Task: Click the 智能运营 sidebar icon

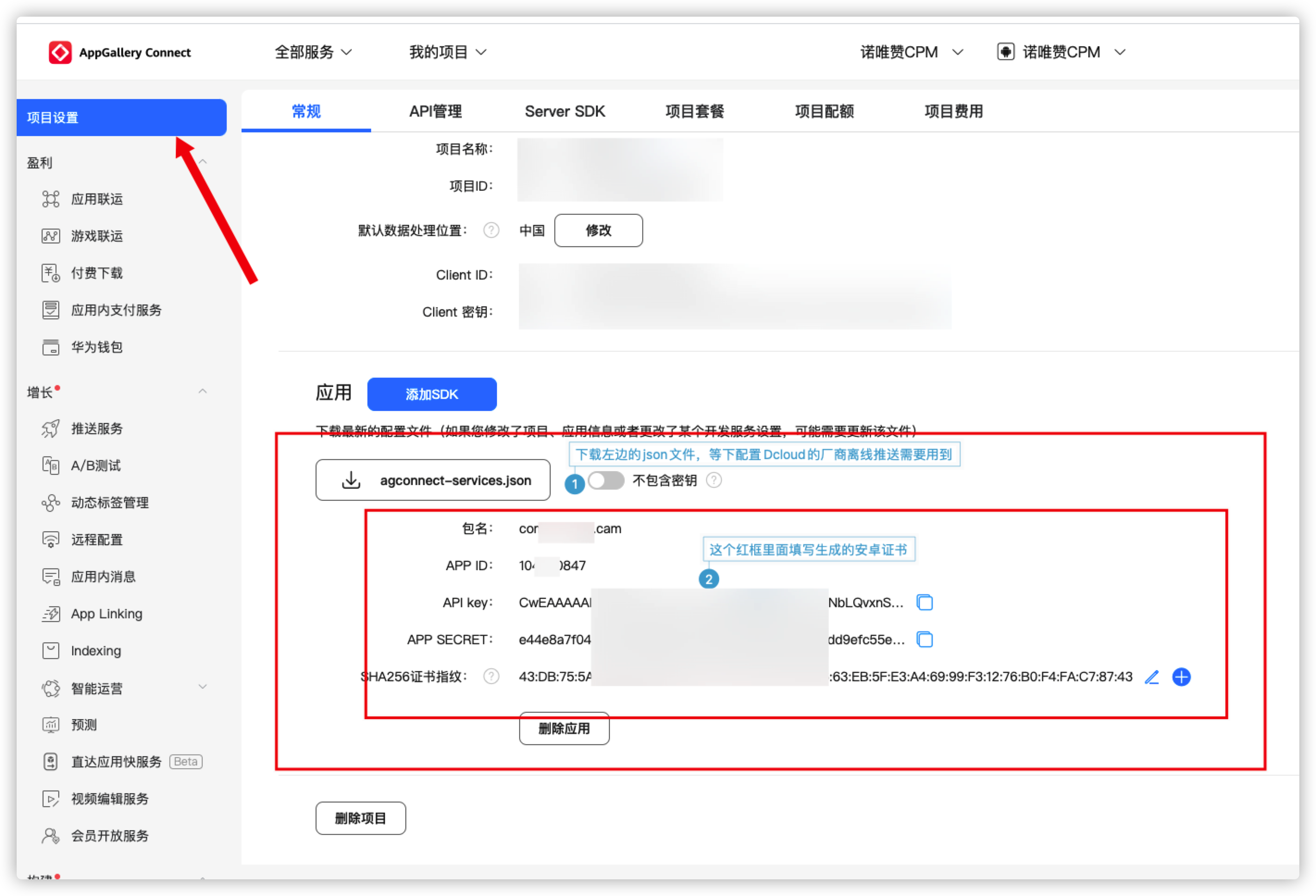Action: 50,688
